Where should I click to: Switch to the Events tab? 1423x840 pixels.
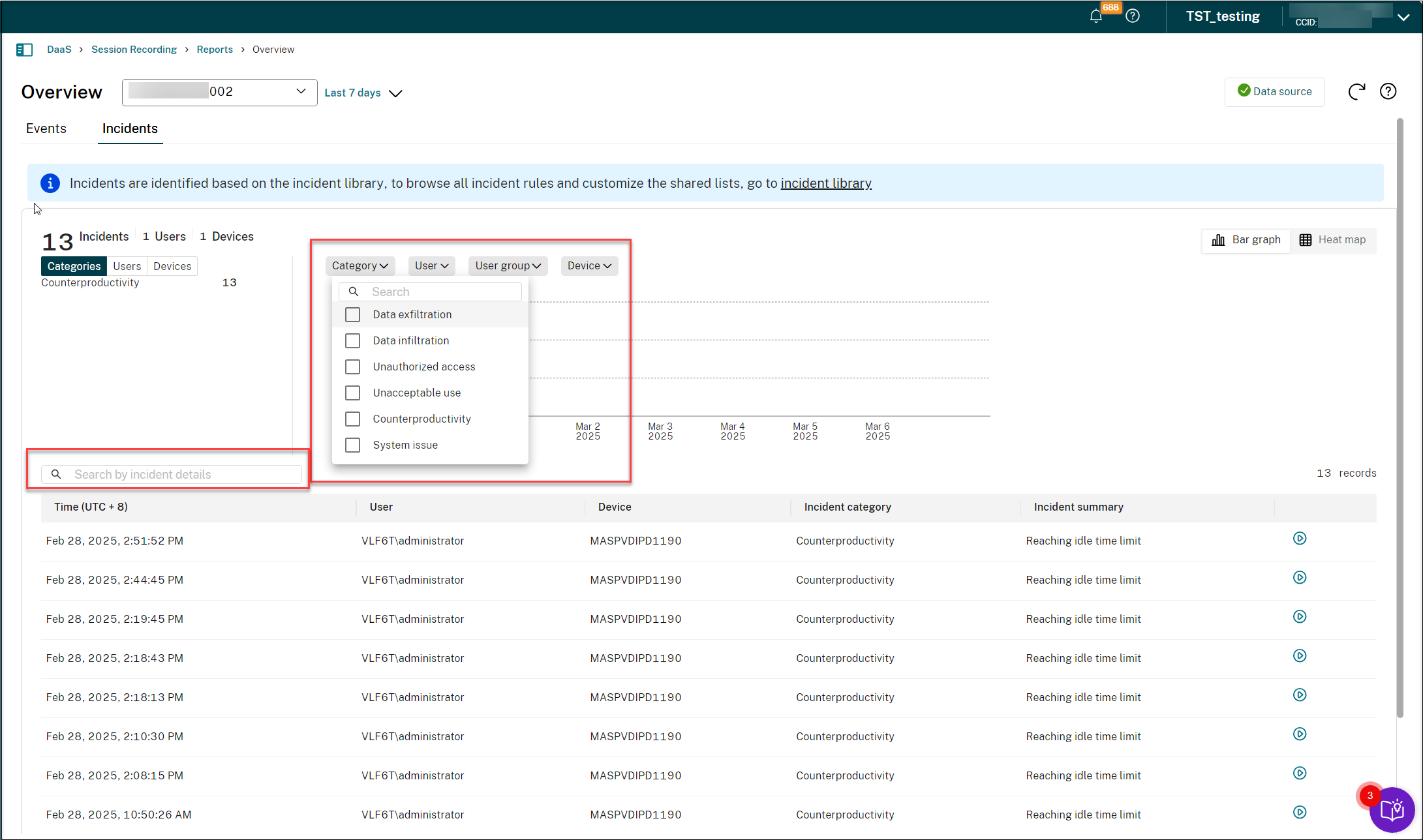click(x=46, y=128)
